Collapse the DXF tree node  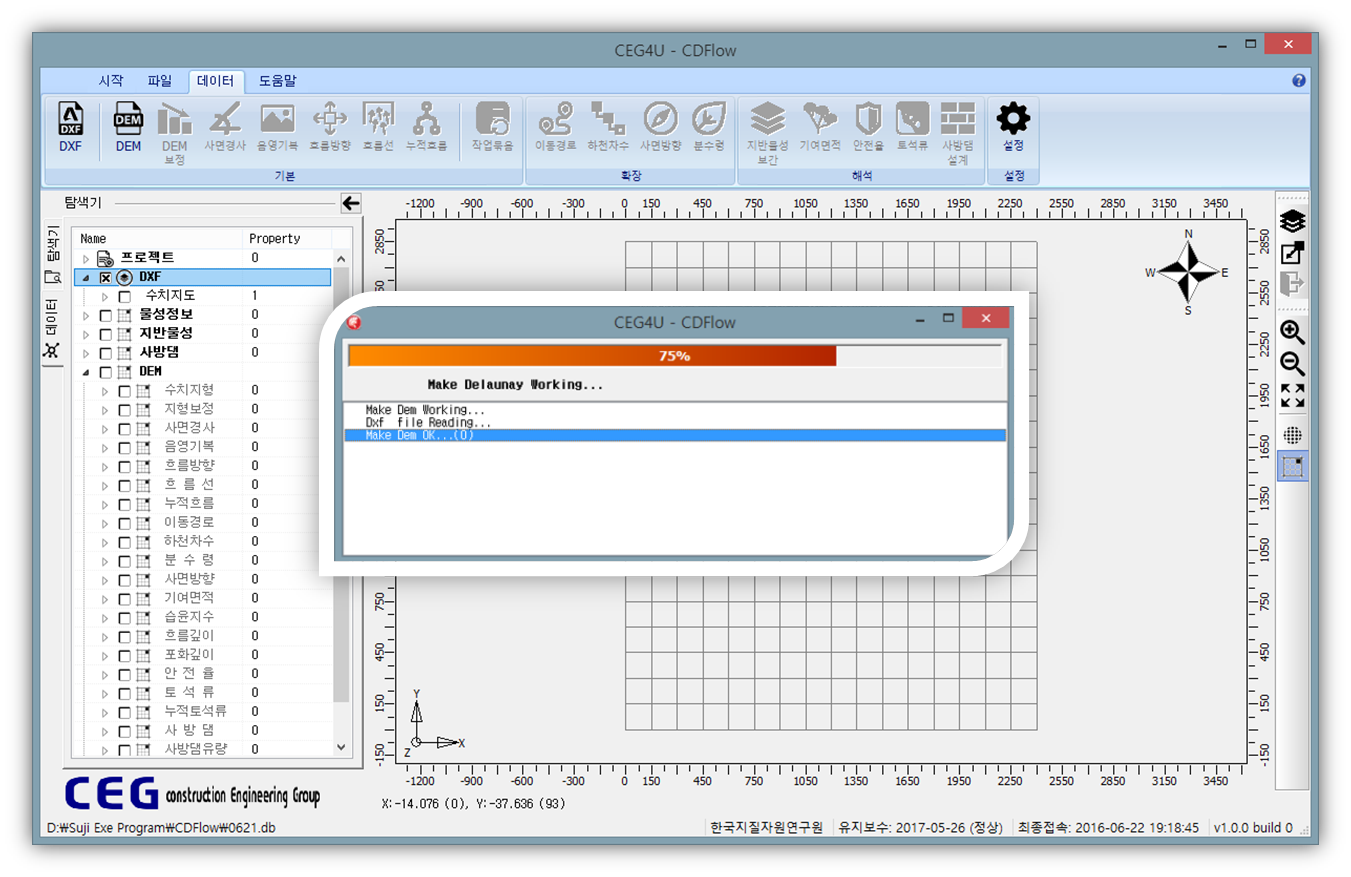click(x=87, y=278)
